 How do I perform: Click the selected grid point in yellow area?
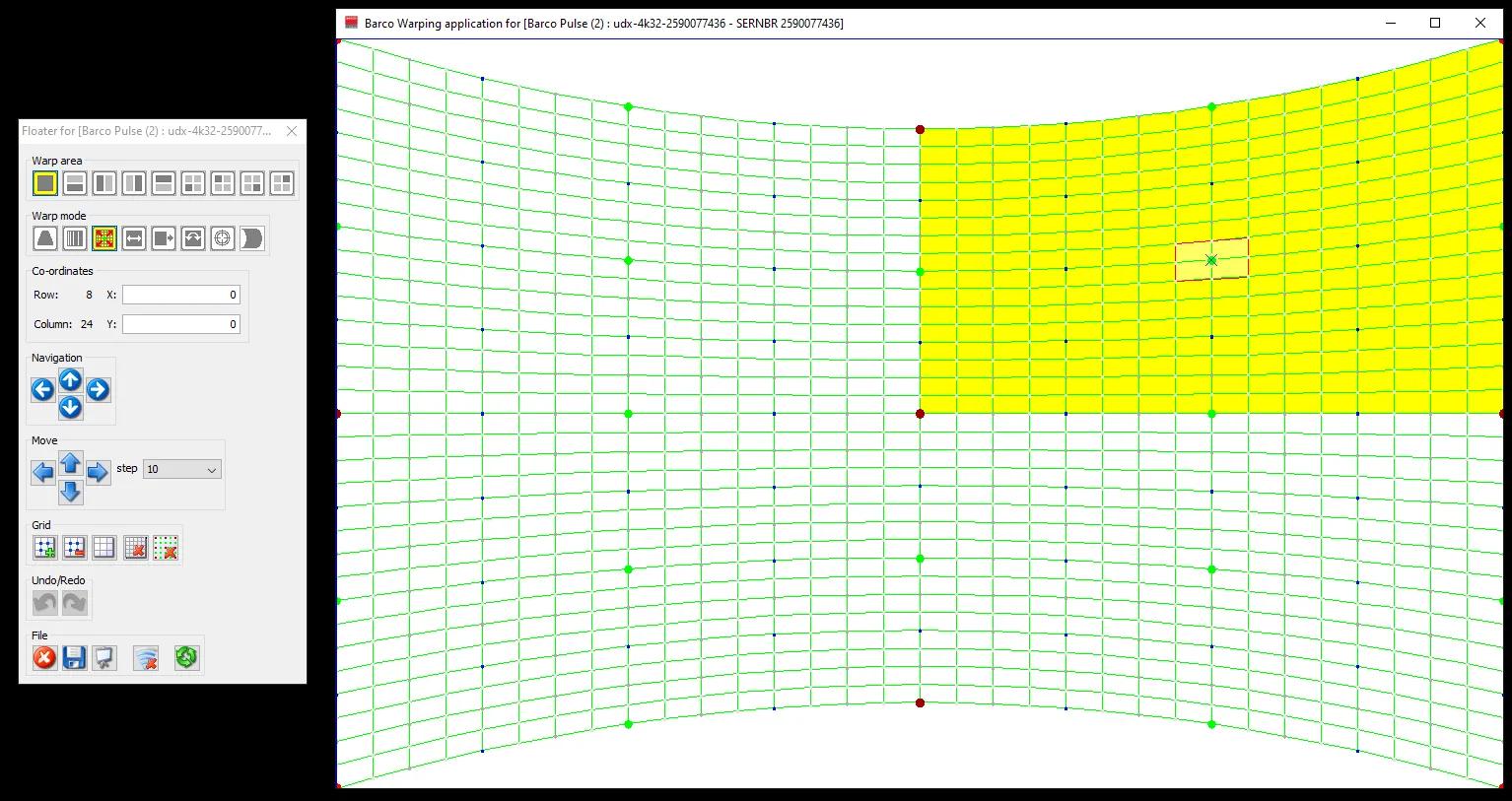coord(1211,260)
